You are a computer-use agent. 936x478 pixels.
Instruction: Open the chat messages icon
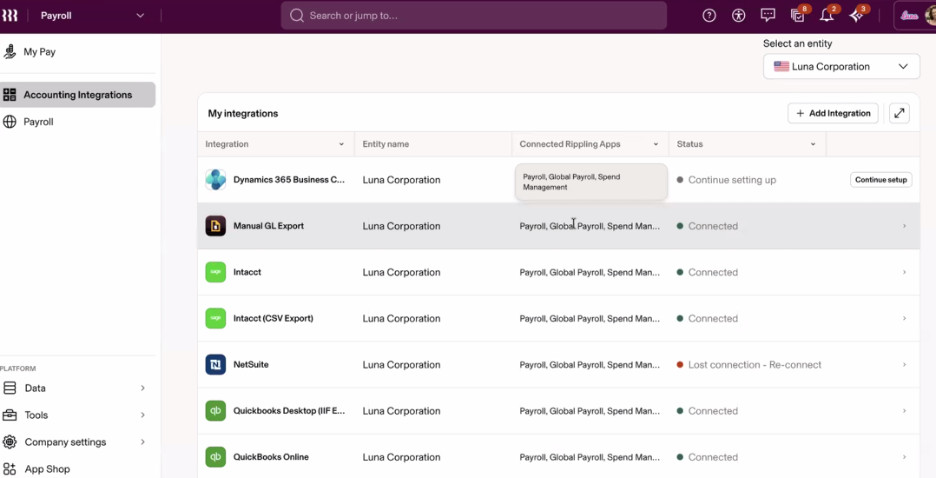coord(768,16)
